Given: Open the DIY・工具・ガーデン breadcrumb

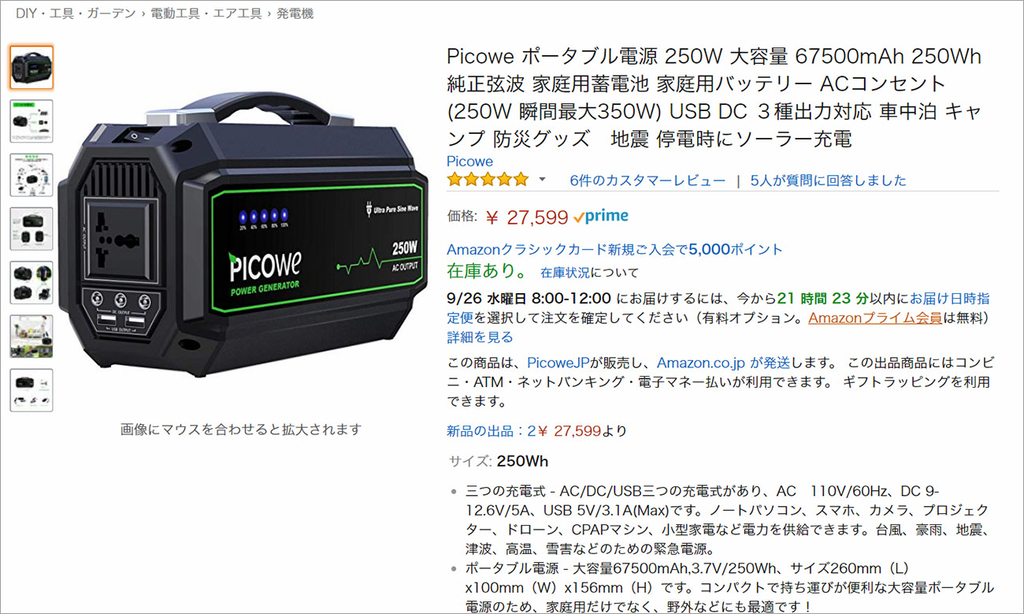Looking at the screenshot, I should point(76,14).
